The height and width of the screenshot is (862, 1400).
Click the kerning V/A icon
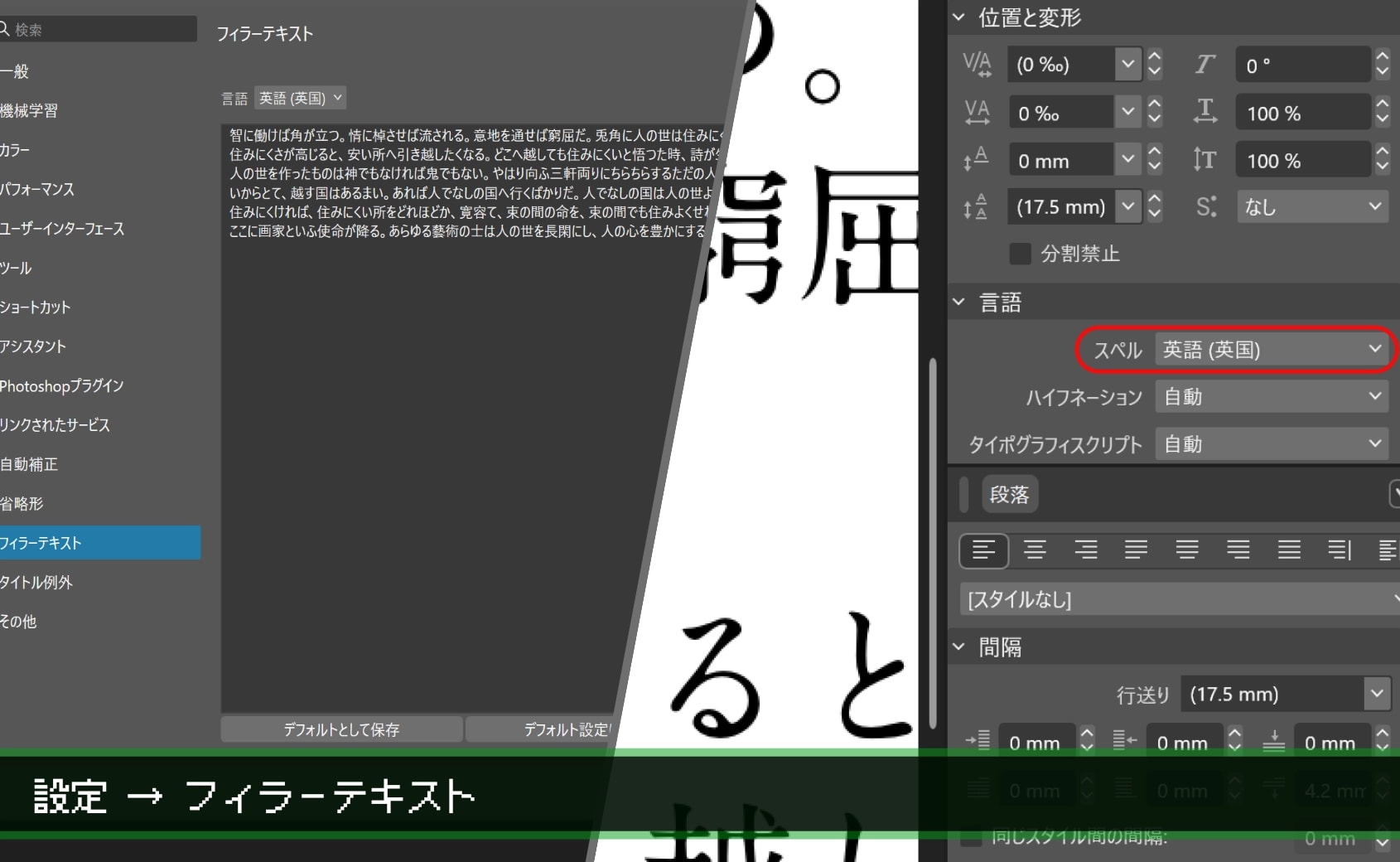pyautogui.click(x=977, y=65)
